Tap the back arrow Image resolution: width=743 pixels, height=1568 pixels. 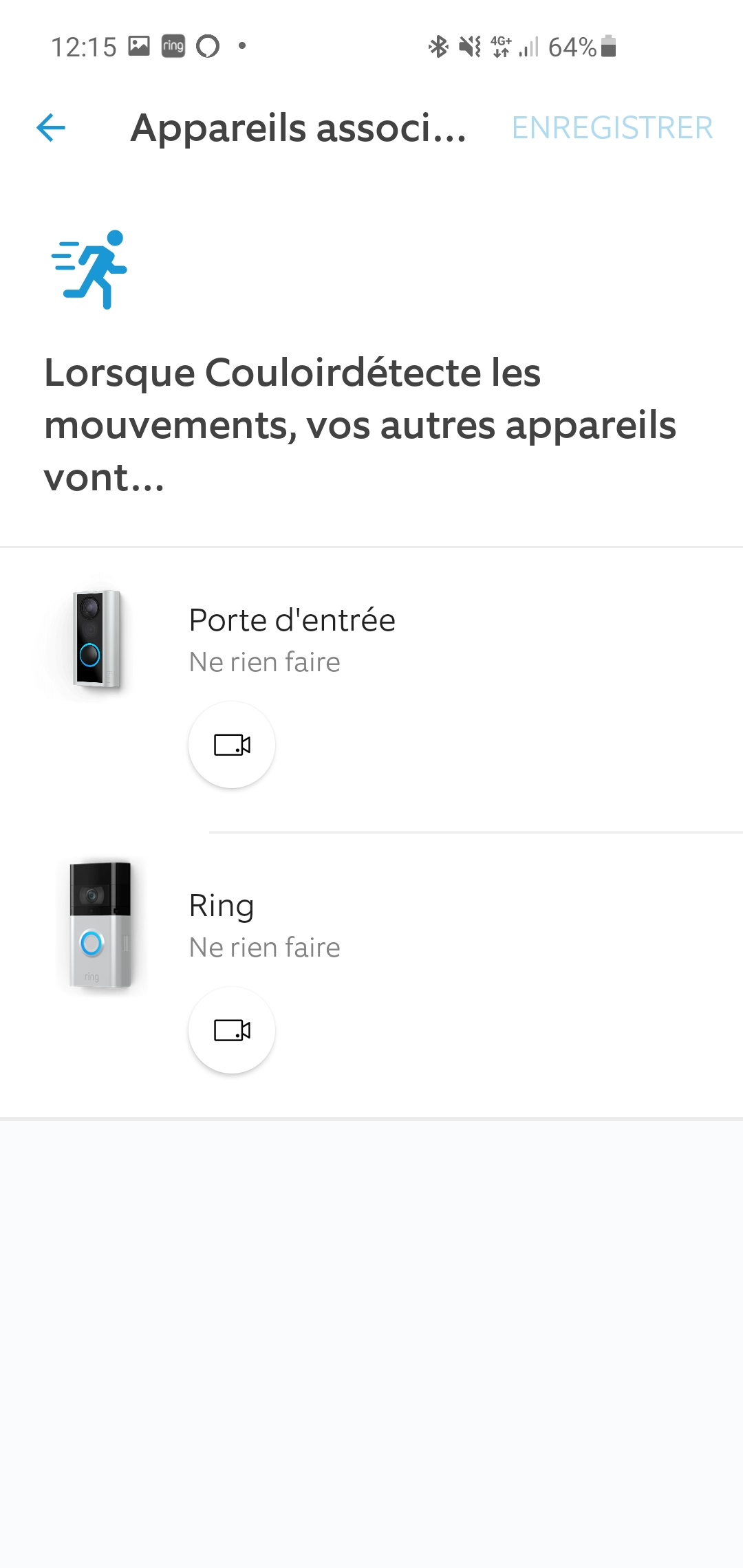tap(51, 128)
